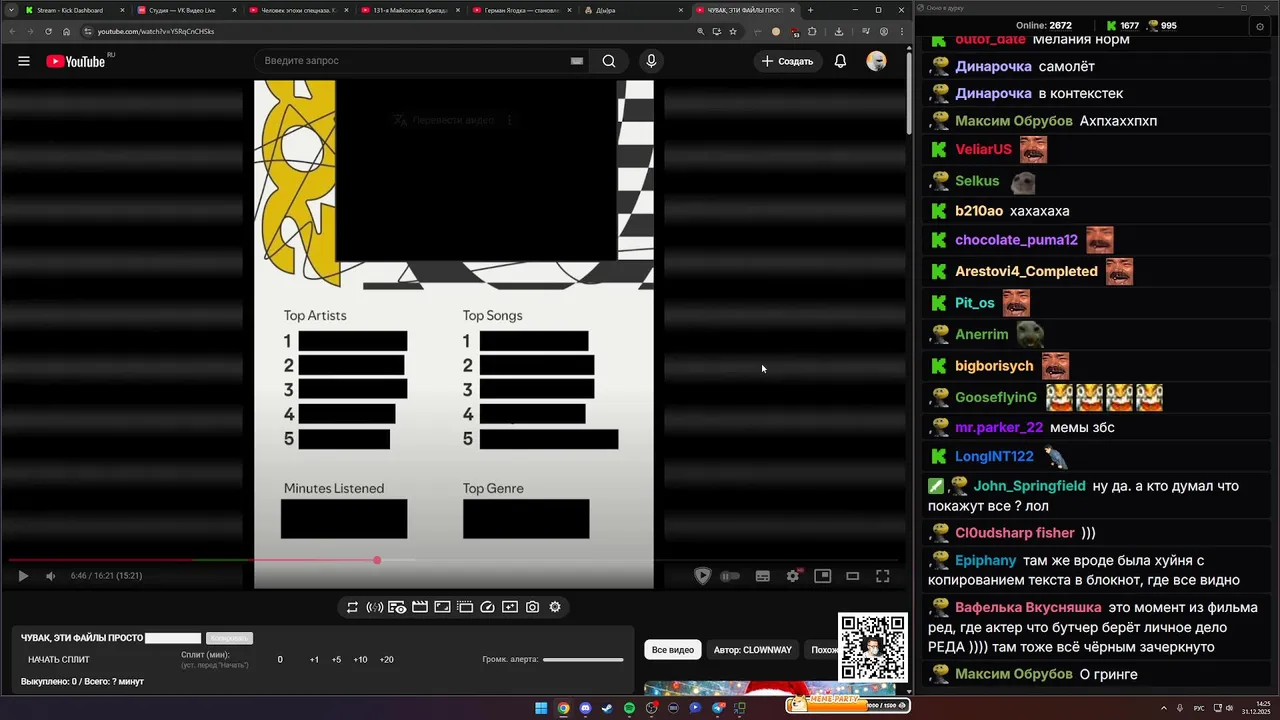This screenshot has height=720, width=1280.
Task: Take a screenshot with the camera icon
Action: (532, 607)
